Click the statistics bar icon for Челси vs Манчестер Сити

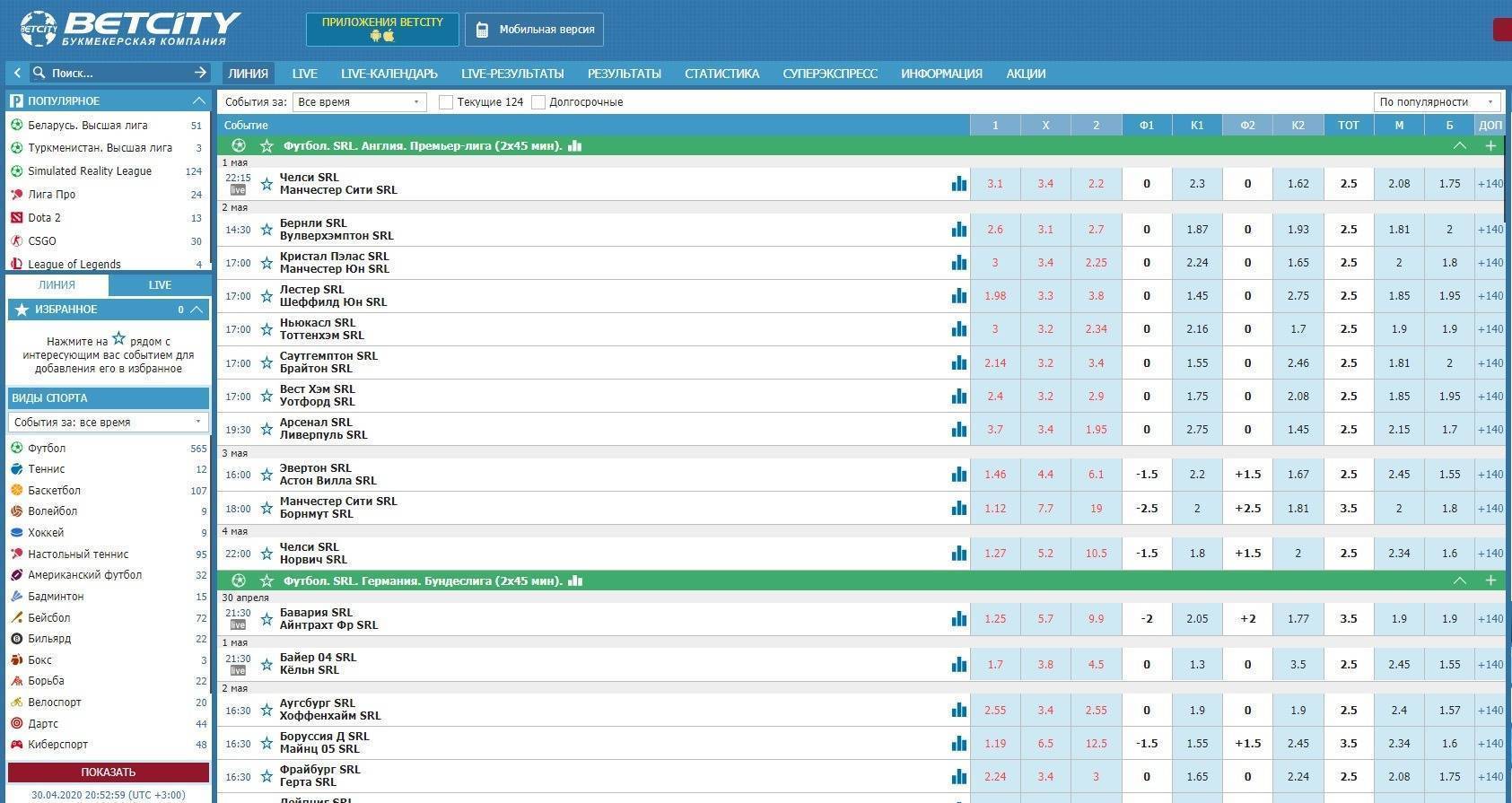(958, 184)
